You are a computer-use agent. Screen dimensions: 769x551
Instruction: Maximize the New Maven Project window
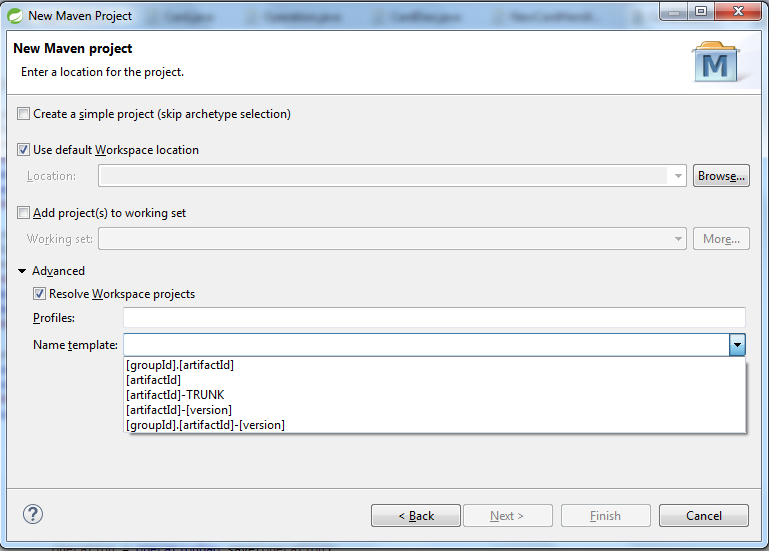tap(701, 11)
